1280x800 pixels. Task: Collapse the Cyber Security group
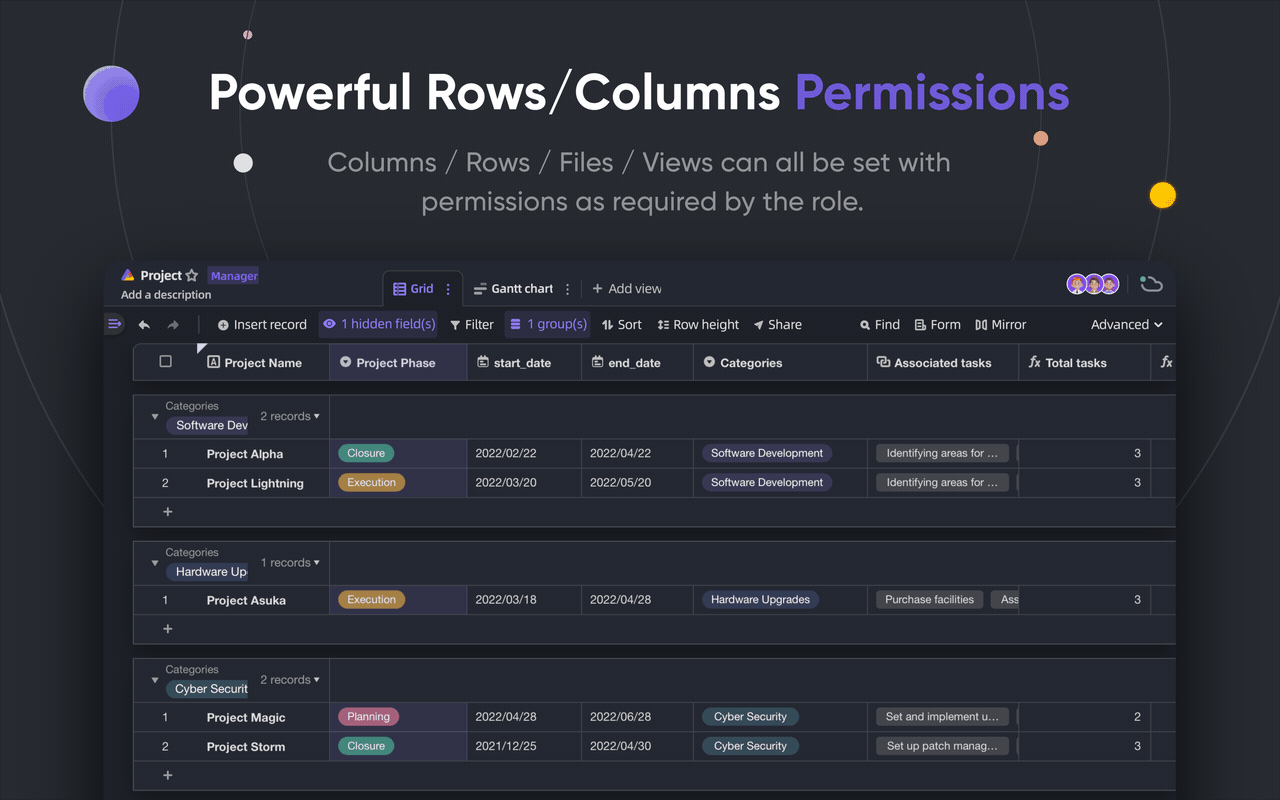(x=155, y=680)
